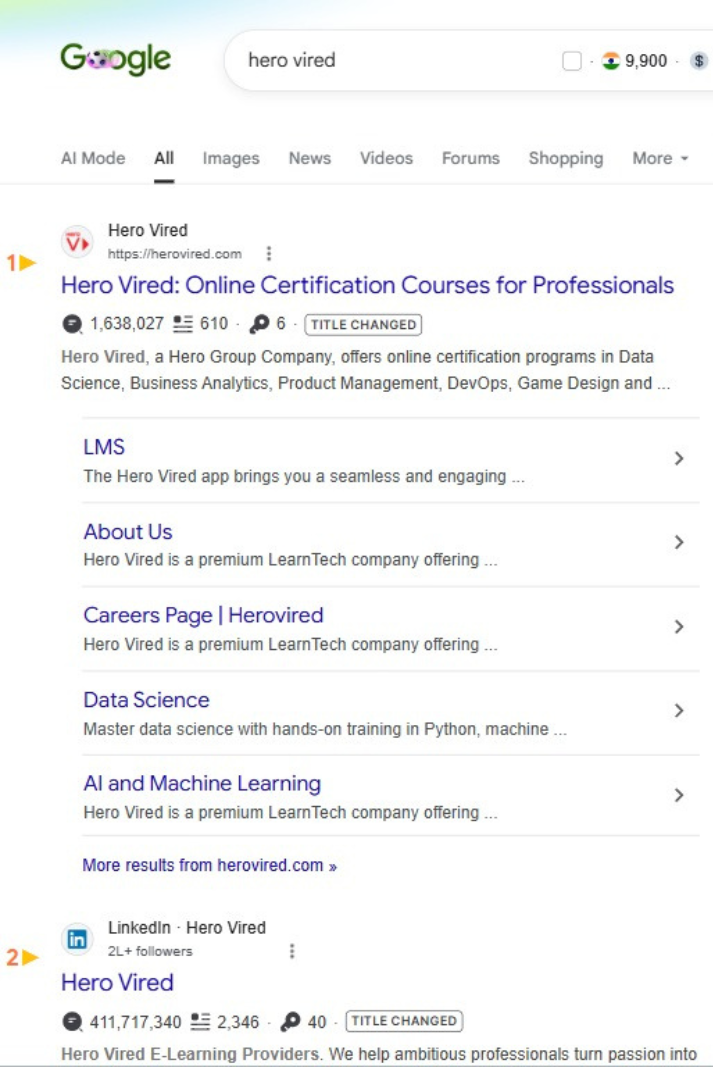Image resolution: width=713 pixels, height=1067 pixels.
Task: Tick the checkbox in the search bar
Action: pyautogui.click(x=572, y=61)
